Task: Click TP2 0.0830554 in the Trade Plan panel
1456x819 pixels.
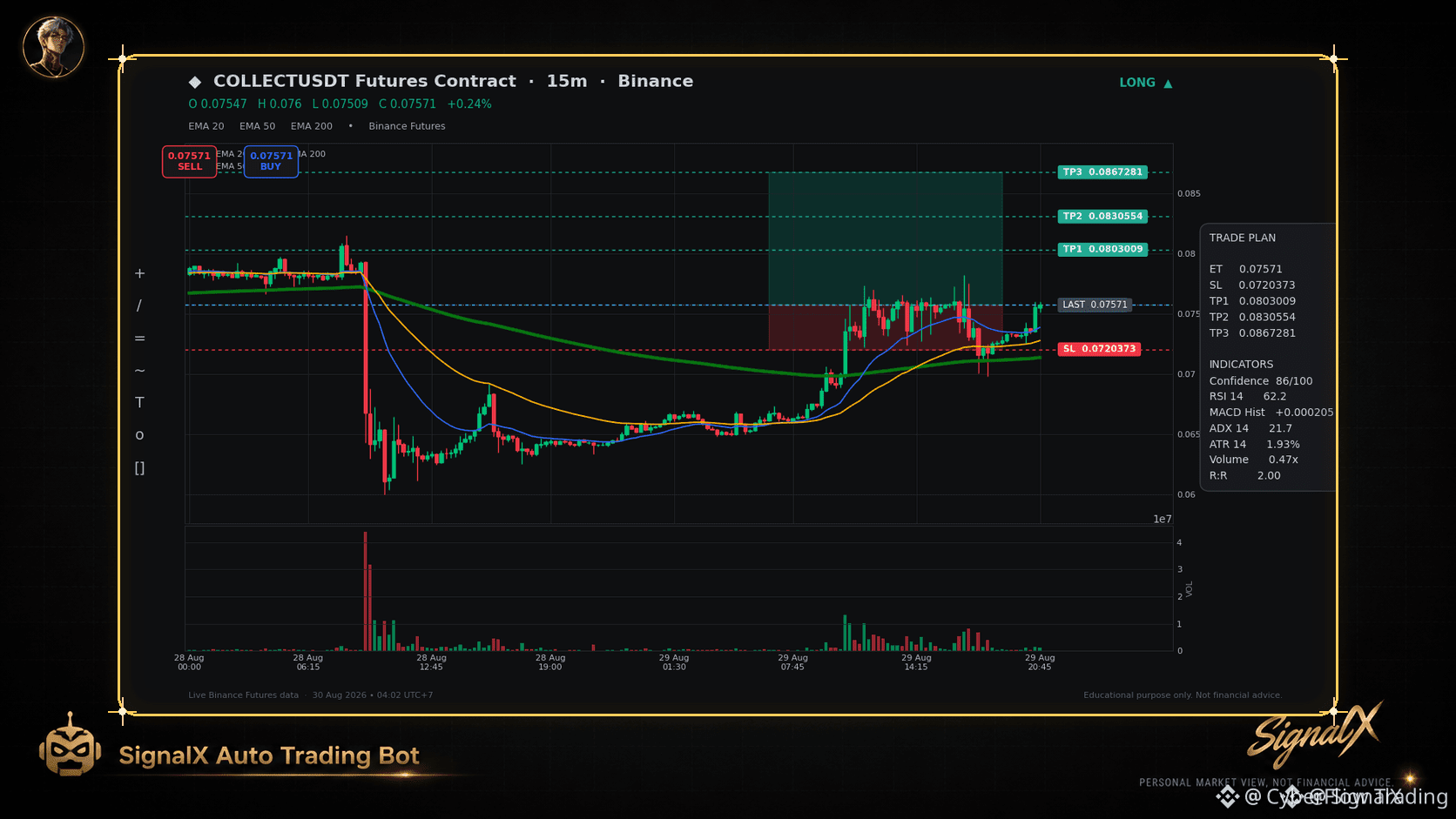Action: pyautogui.click(x=1252, y=317)
